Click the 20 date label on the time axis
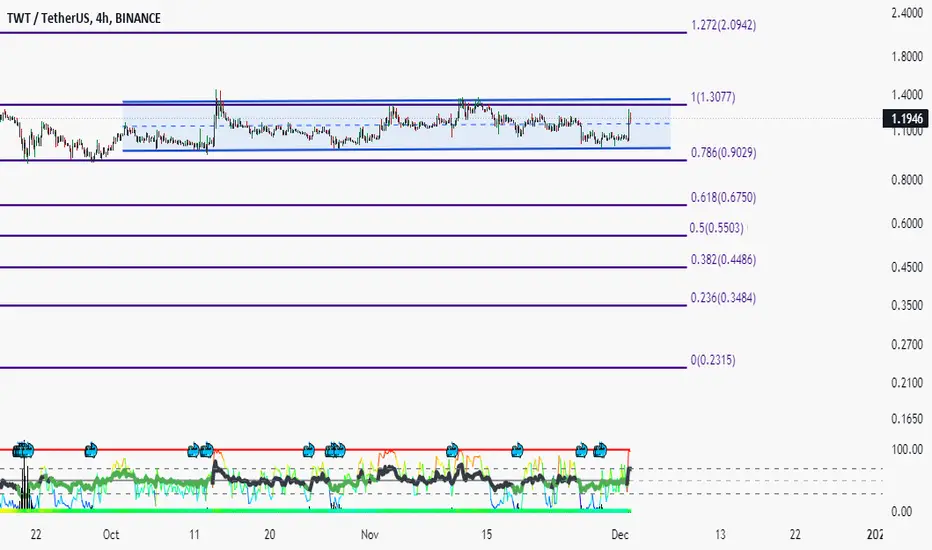 [270, 535]
